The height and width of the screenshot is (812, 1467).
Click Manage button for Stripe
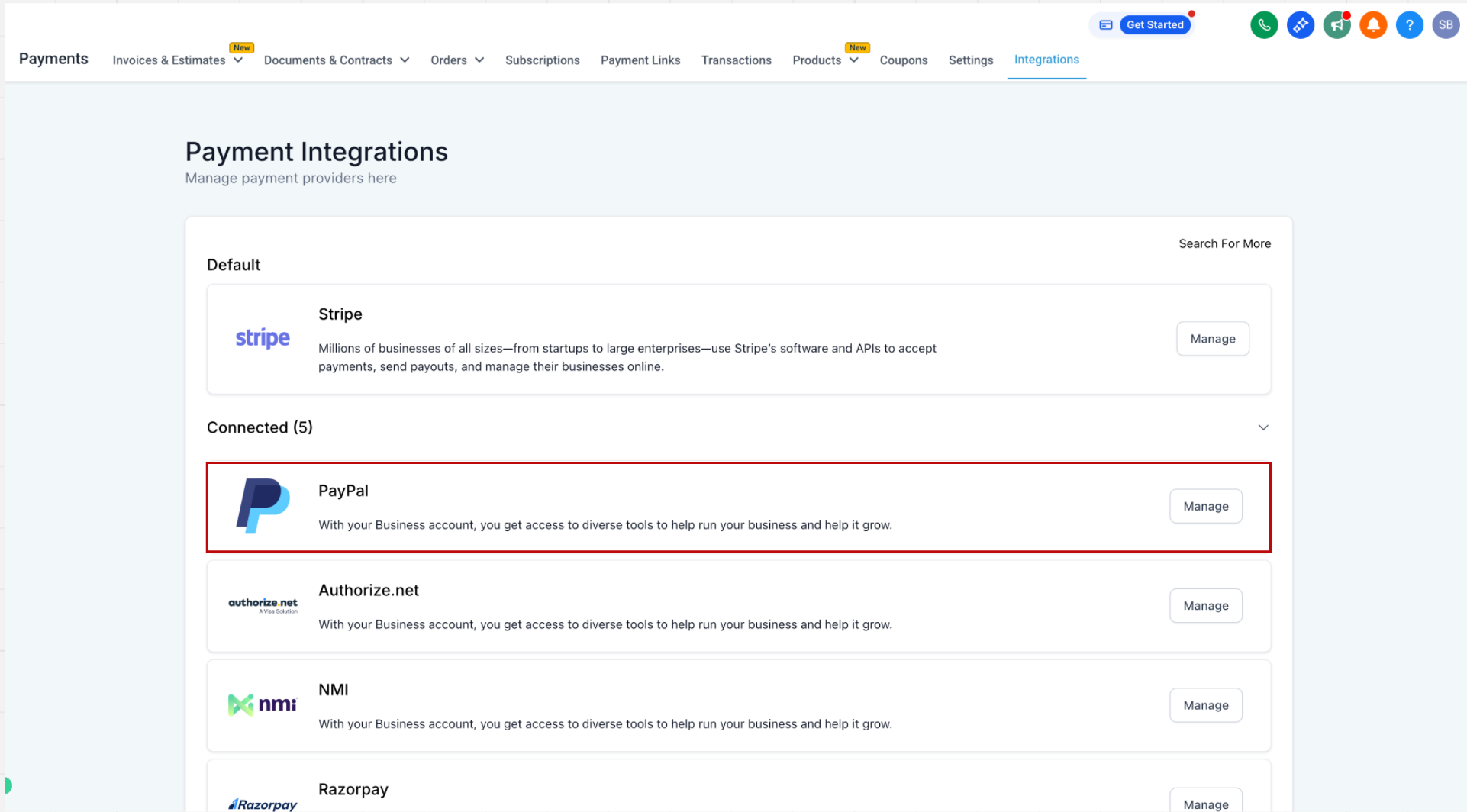click(1212, 339)
